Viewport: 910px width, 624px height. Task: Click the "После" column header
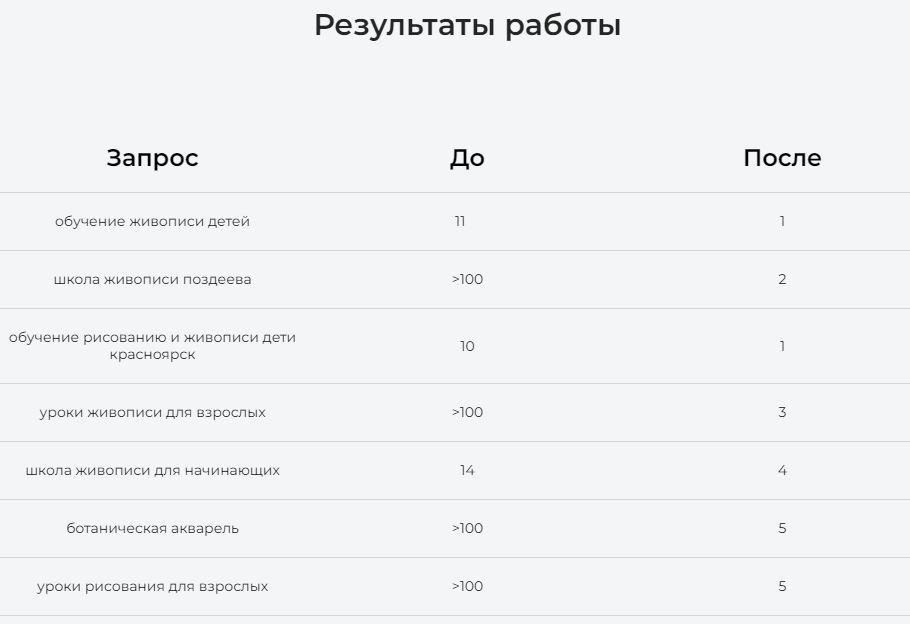(x=782, y=158)
